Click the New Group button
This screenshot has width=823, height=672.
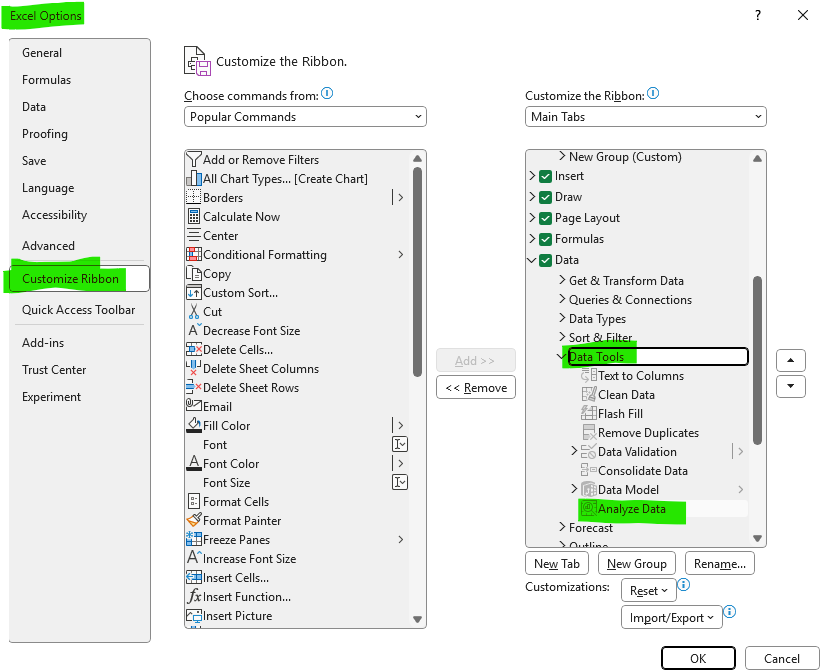tap(637, 563)
